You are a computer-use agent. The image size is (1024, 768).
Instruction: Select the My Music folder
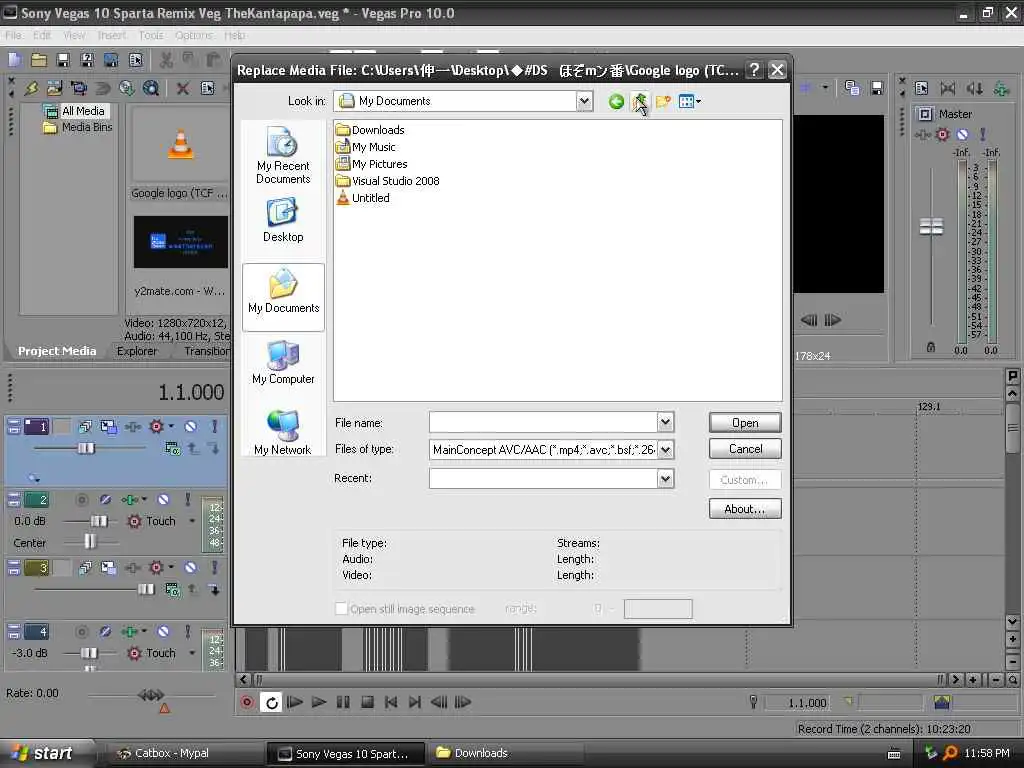(x=365, y=147)
